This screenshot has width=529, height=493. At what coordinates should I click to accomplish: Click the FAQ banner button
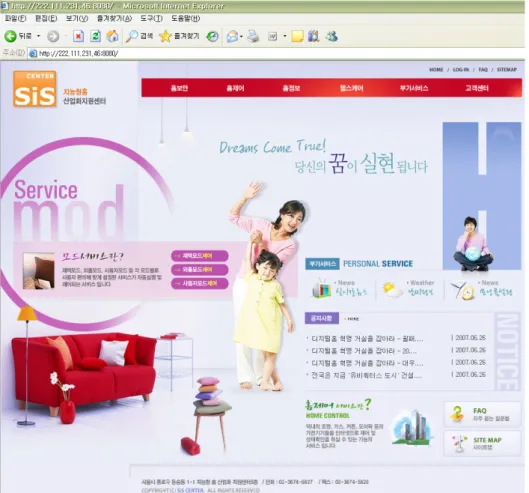[x=482, y=414]
